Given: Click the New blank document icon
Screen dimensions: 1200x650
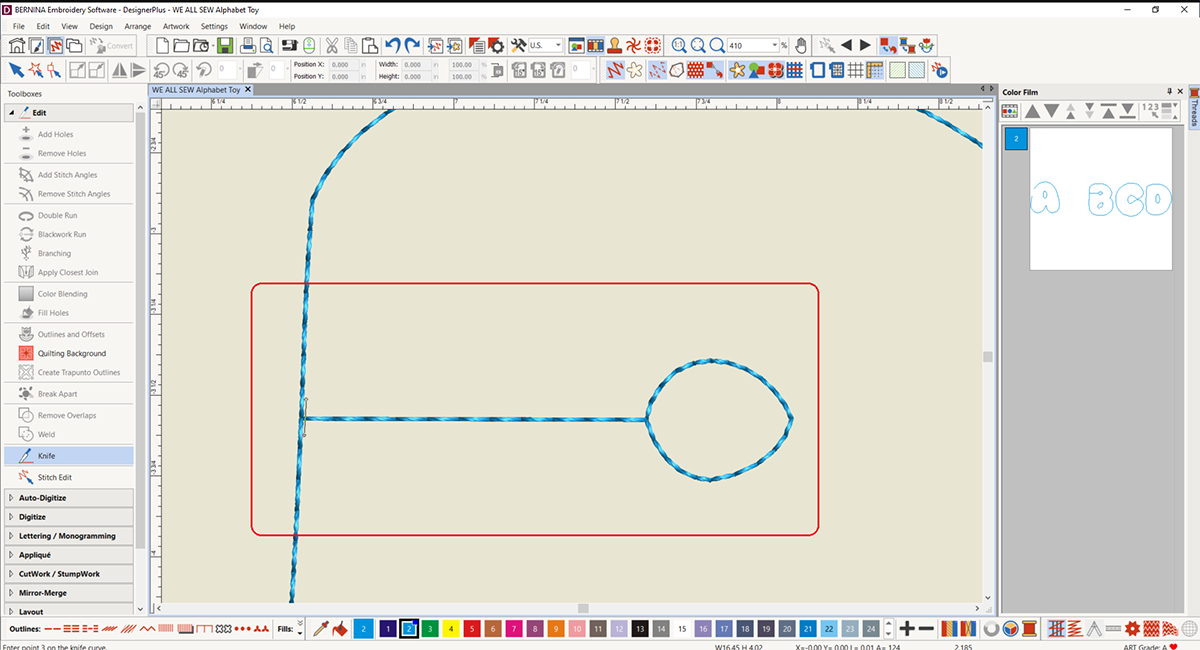Looking at the screenshot, I should click(x=161, y=45).
